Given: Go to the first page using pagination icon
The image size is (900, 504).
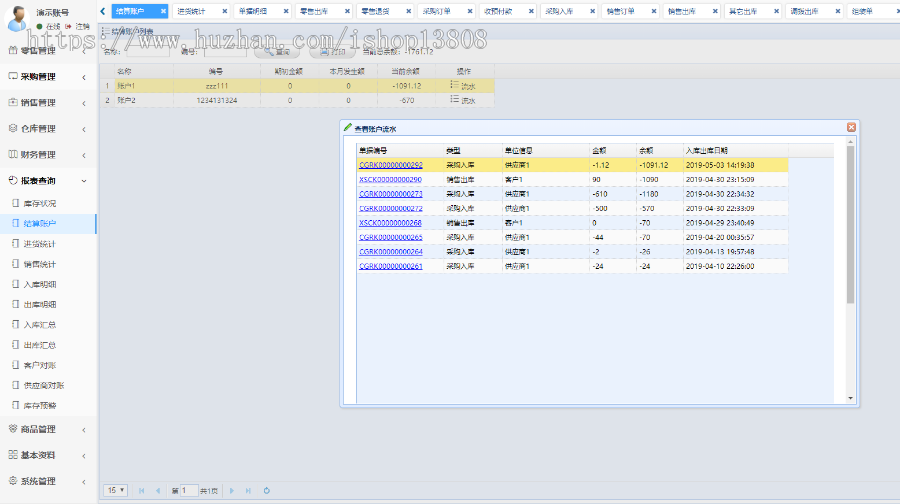Looking at the screenshot, I should coord(141,490).
